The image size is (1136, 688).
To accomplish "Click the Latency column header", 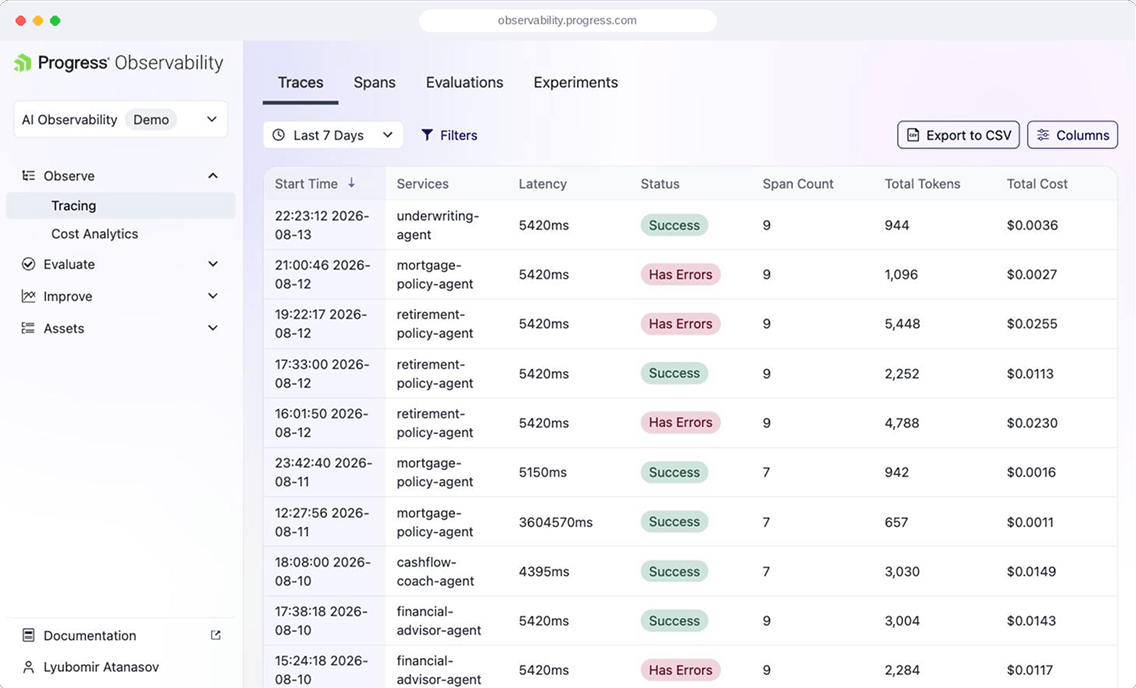I will 543,184.
